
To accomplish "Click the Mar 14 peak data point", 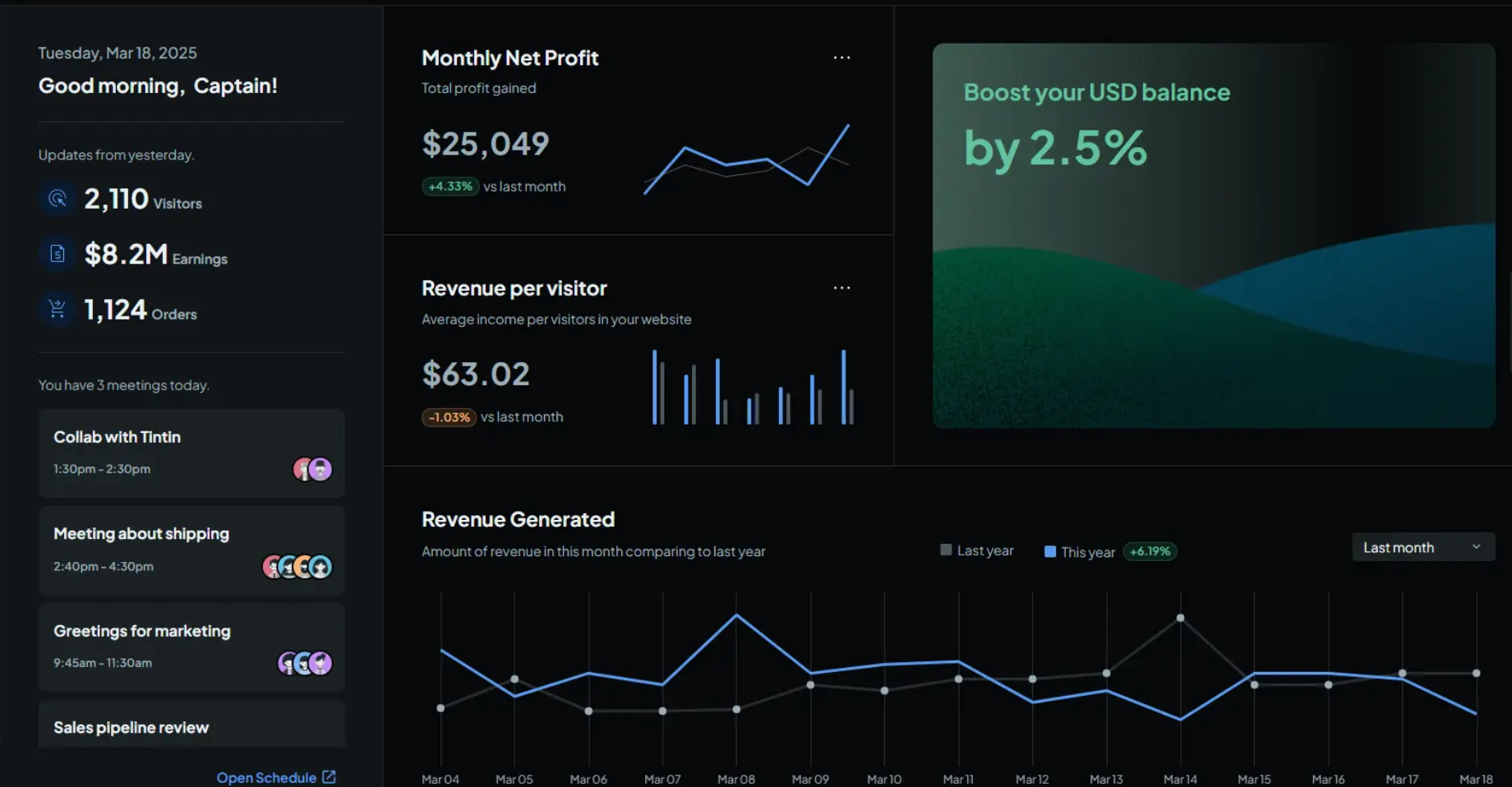I will pyautogui.click(x=1181, y=618).
